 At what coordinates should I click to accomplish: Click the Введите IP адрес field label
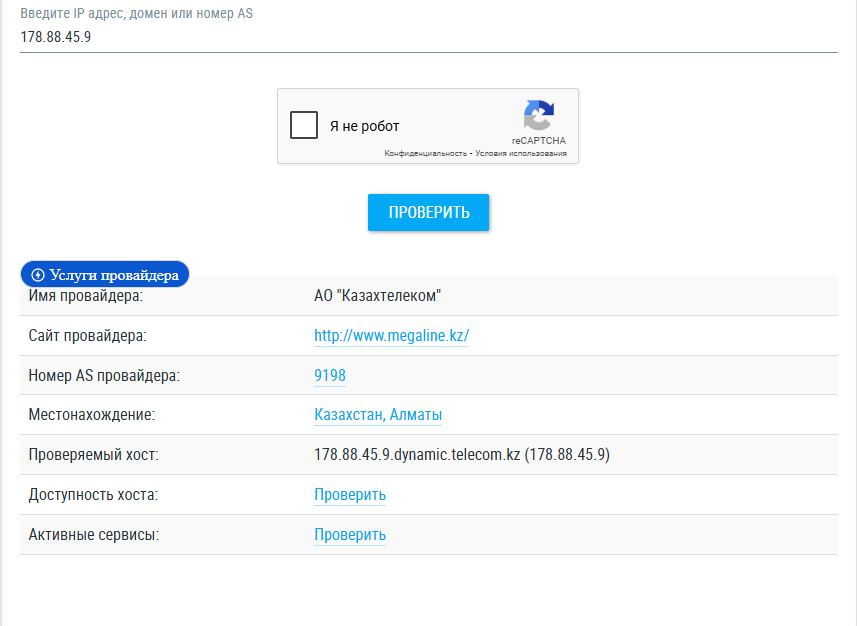(x=137, y=13)
